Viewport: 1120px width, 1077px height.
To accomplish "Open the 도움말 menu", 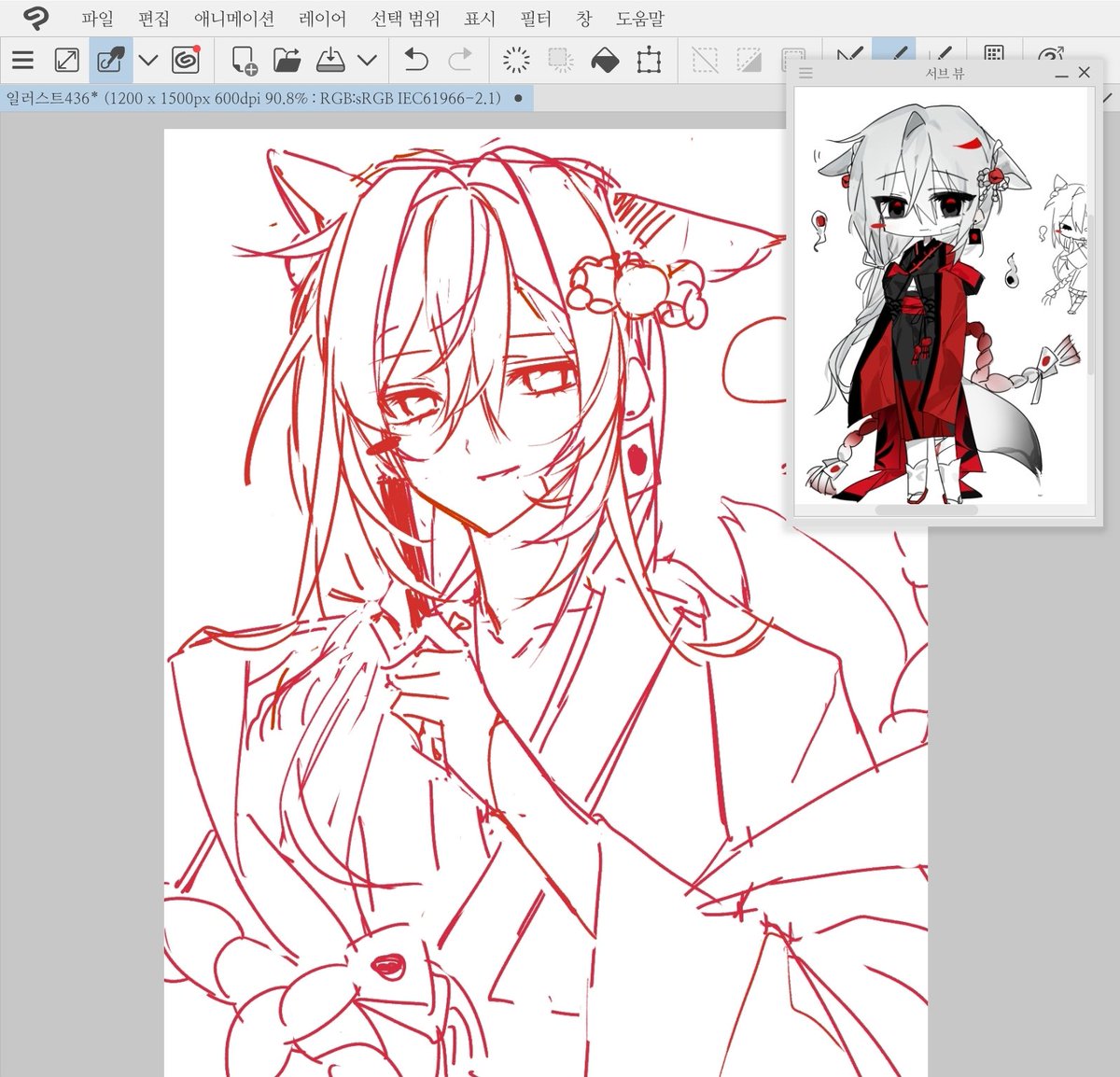I will [640, 19].
